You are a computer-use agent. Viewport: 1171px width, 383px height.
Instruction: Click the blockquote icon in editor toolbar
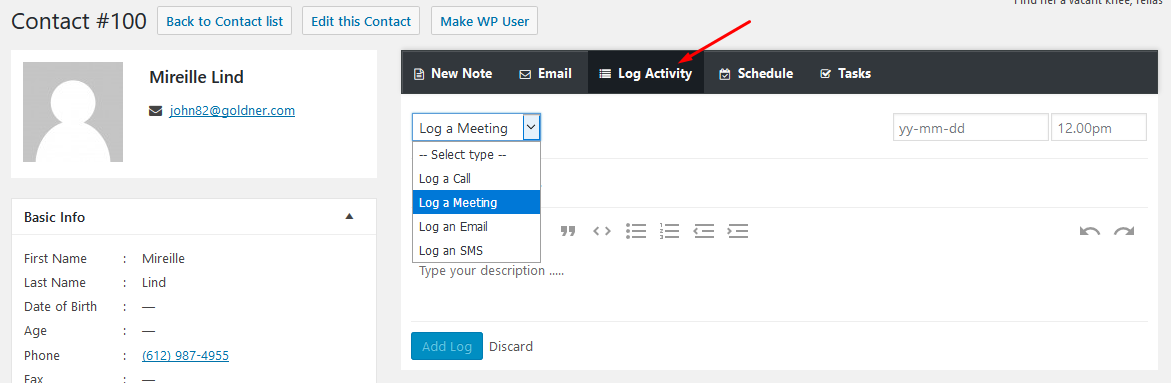point(568,231)
